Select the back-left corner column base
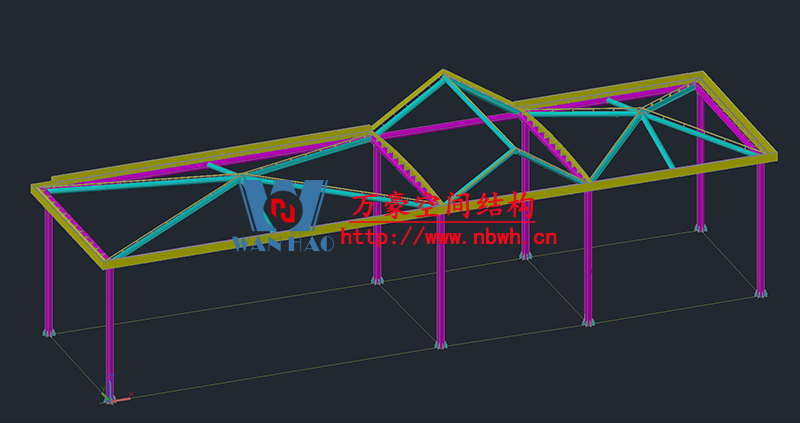Screen dimensions: 800x423 coord(48,331)
